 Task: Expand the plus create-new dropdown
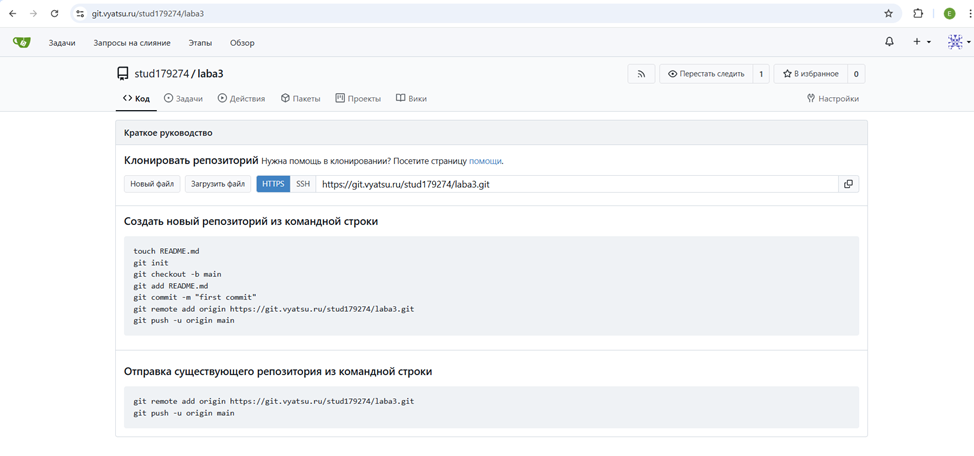click(921, 42)
